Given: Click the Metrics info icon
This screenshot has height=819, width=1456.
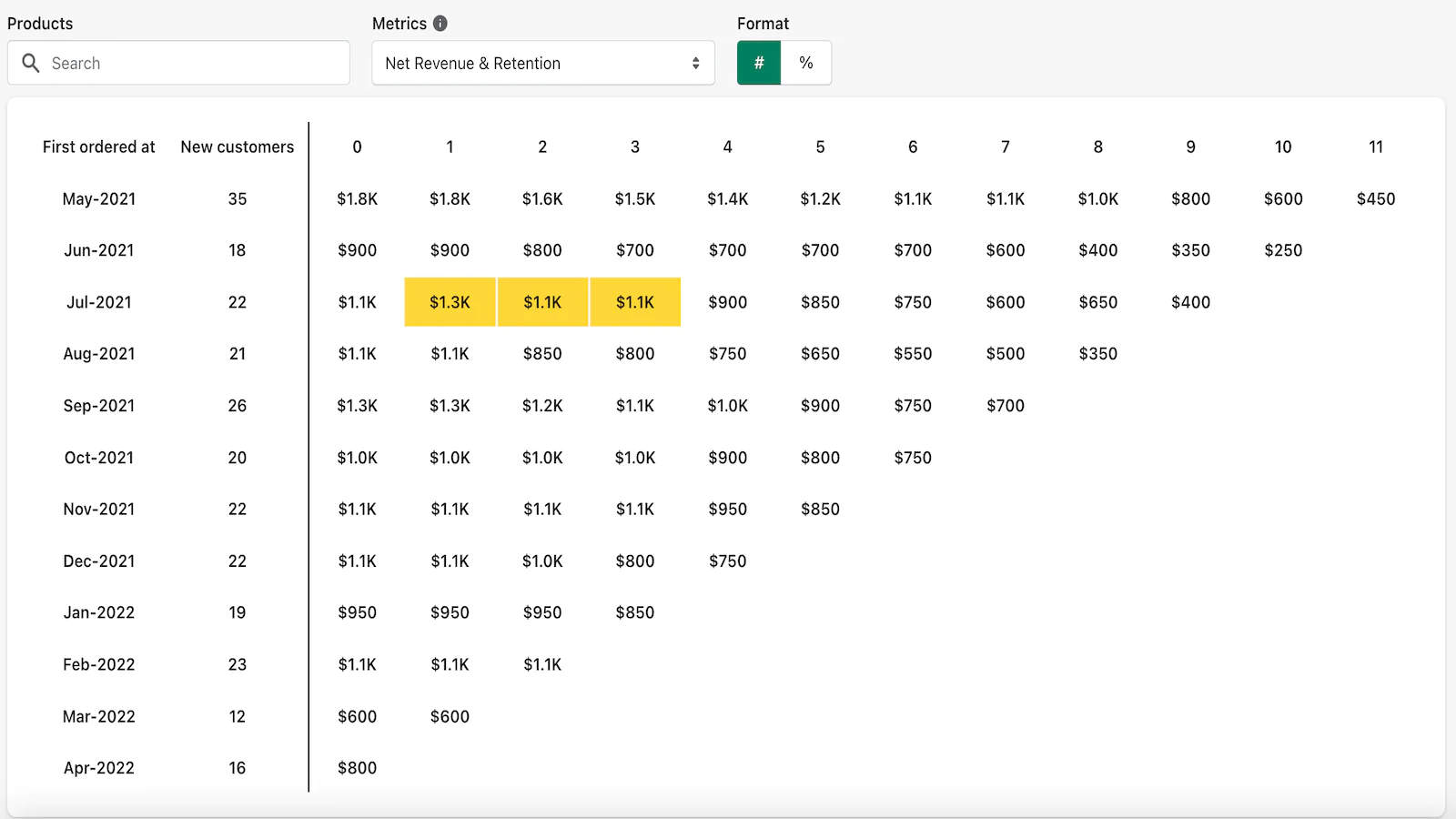Looking at the screenshot, I should (440, 24).
